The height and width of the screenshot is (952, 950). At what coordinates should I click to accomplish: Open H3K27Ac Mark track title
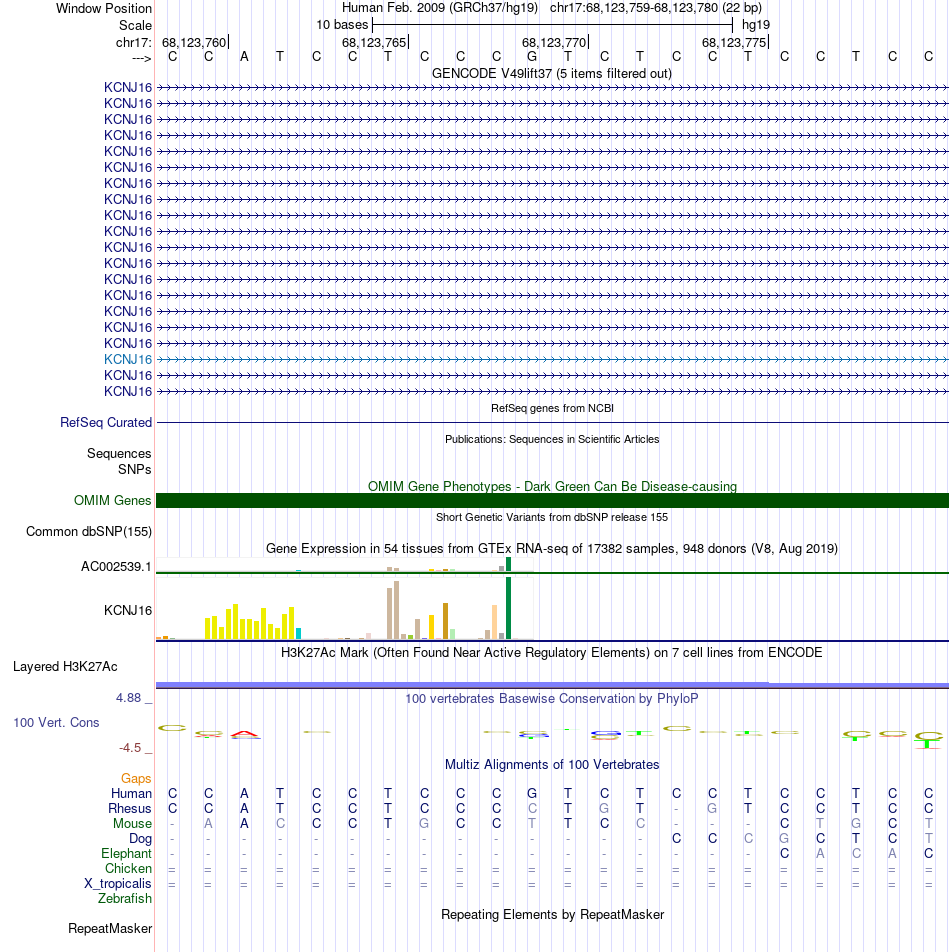(552, 653)
